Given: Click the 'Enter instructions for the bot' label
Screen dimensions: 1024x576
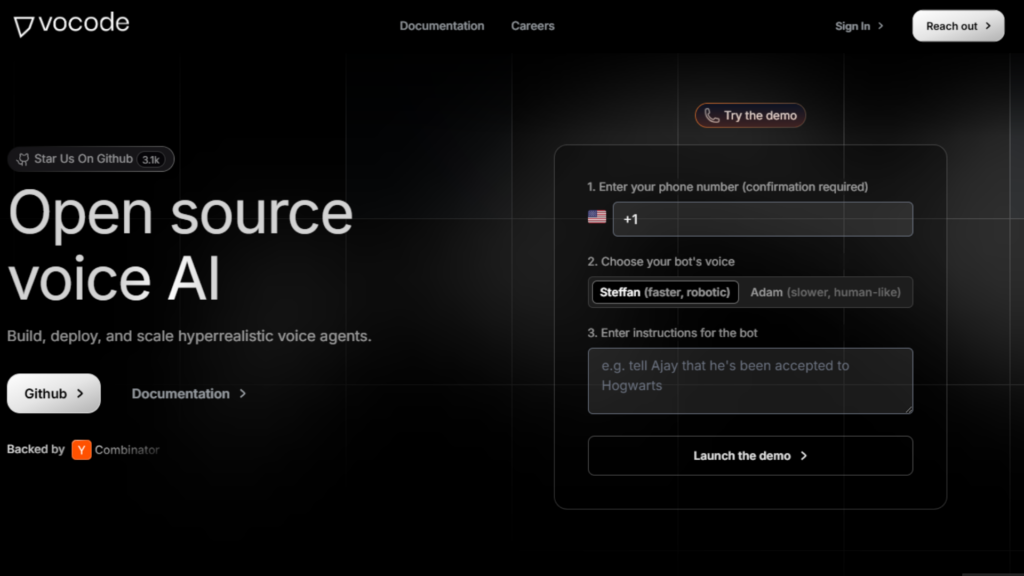Looking at the screenshot, I should [672, 333].
